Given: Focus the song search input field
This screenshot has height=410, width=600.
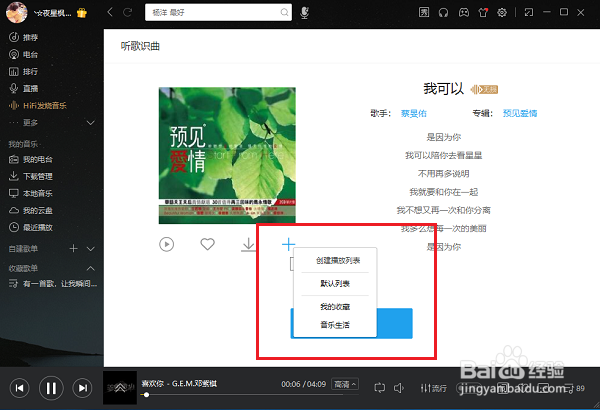Looking at the screenshot, I should click(x=218, y=12).
